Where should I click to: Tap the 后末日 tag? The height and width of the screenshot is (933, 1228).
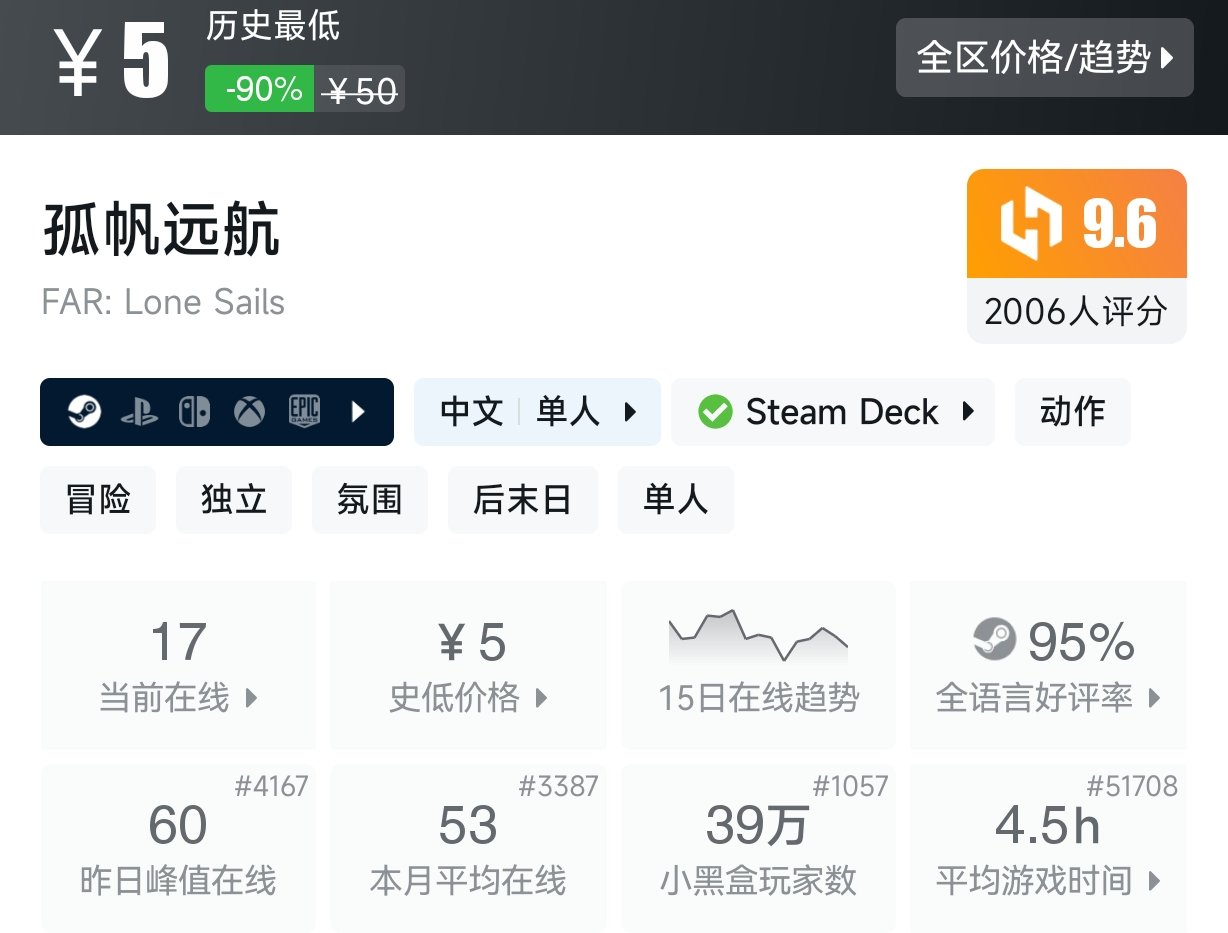pyautogui.click(x=522, y=500)
